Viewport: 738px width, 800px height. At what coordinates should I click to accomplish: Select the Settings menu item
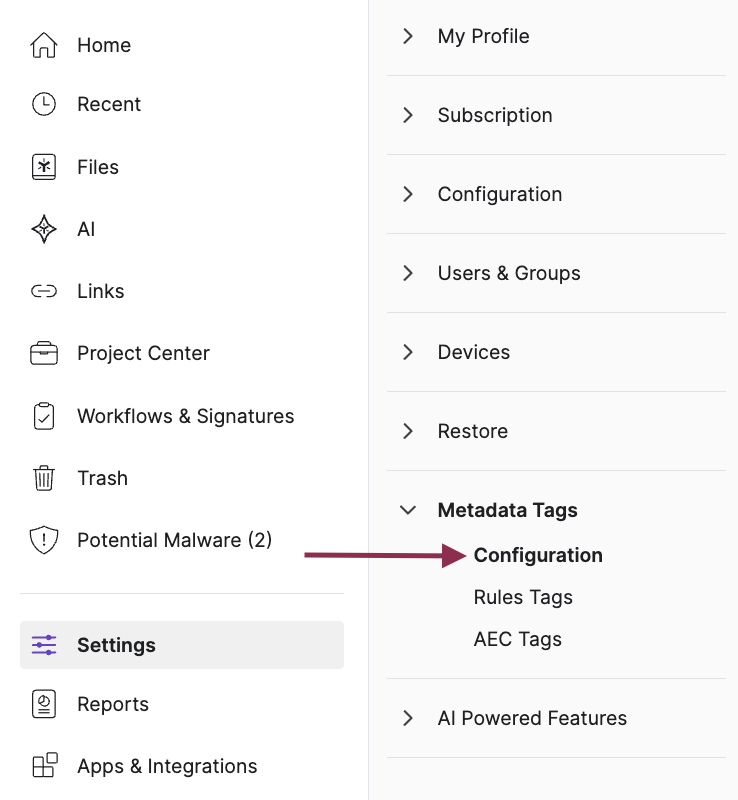coord(116,645)
